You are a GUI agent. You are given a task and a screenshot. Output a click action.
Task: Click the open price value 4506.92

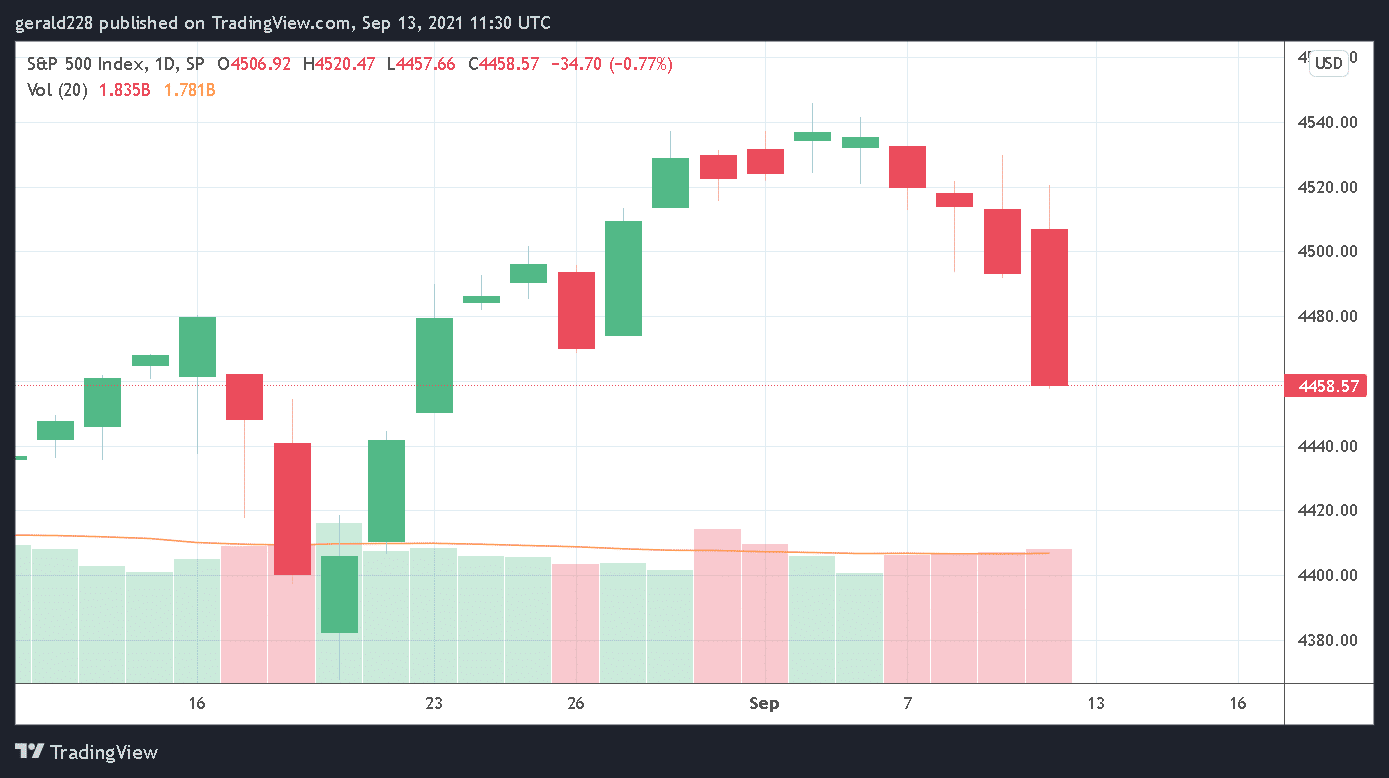[261, 64]
